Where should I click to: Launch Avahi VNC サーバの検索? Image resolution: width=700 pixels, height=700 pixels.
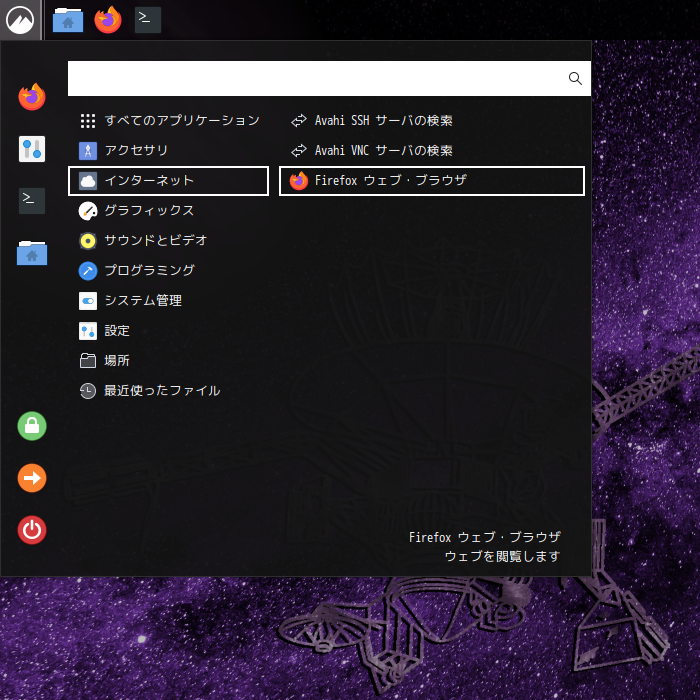(x=432, y=150)
